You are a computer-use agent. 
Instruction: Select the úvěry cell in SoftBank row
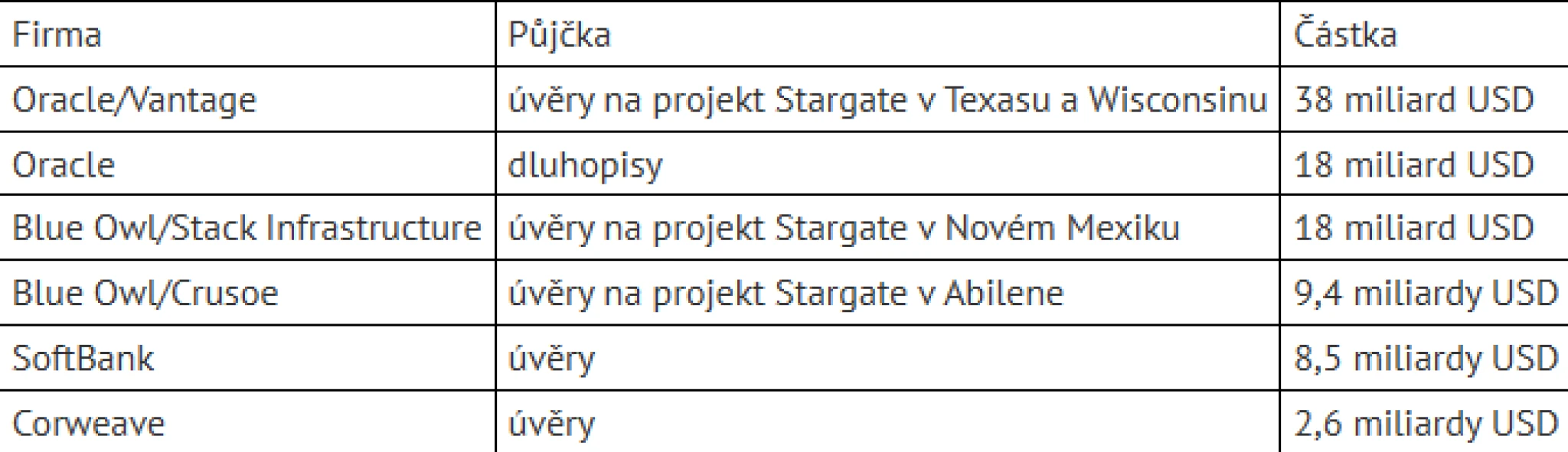point(551,358)
